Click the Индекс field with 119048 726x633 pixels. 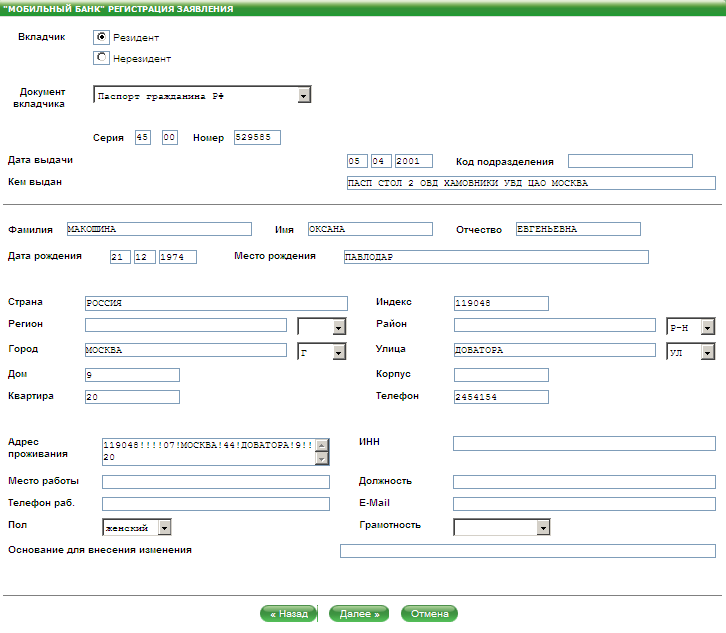[x=501, y=303]
